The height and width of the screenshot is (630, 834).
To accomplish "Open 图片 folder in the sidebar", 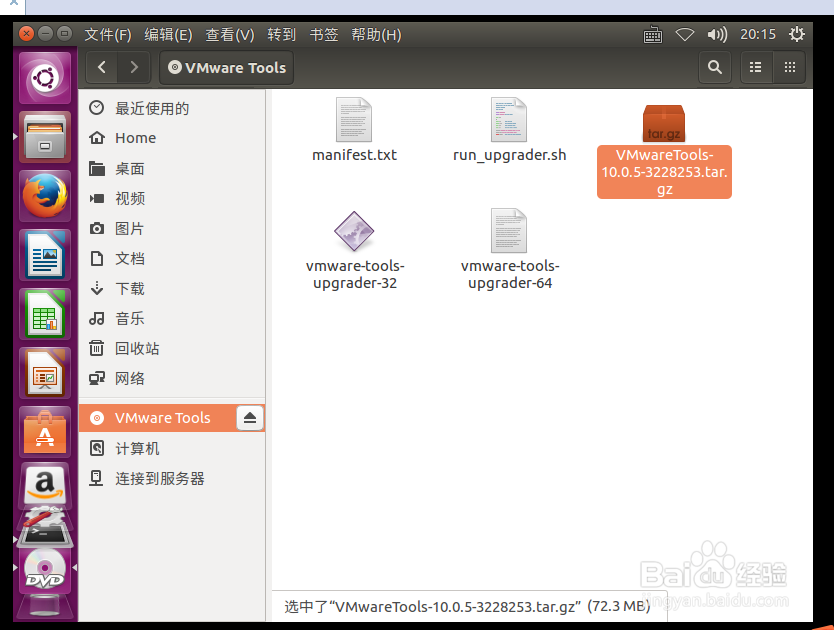I will (172, 229).
